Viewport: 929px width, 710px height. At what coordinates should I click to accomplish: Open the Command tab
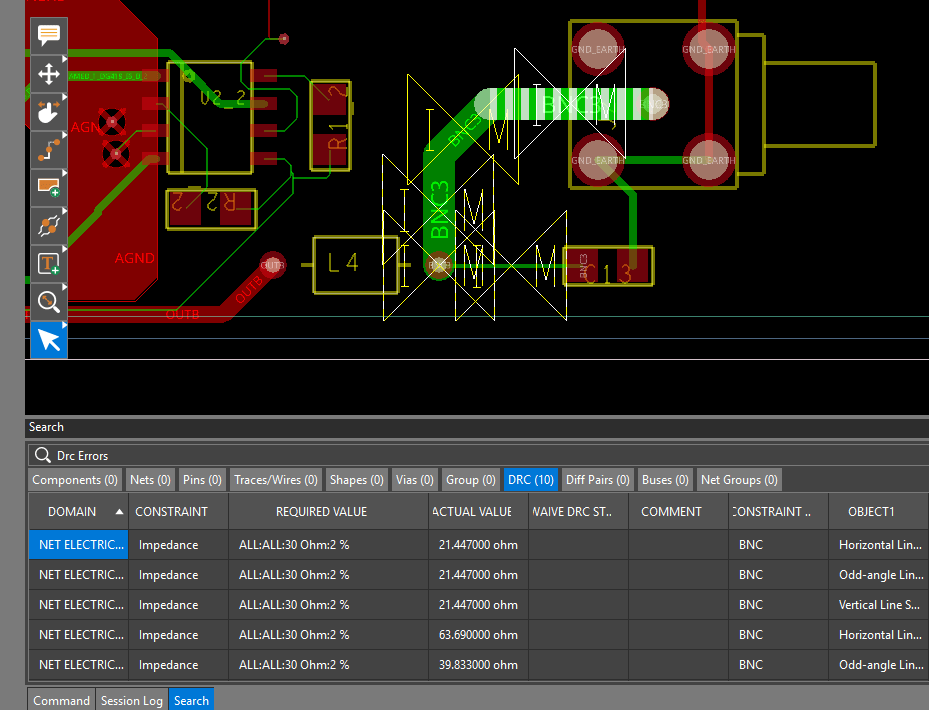tap(61, 700)
